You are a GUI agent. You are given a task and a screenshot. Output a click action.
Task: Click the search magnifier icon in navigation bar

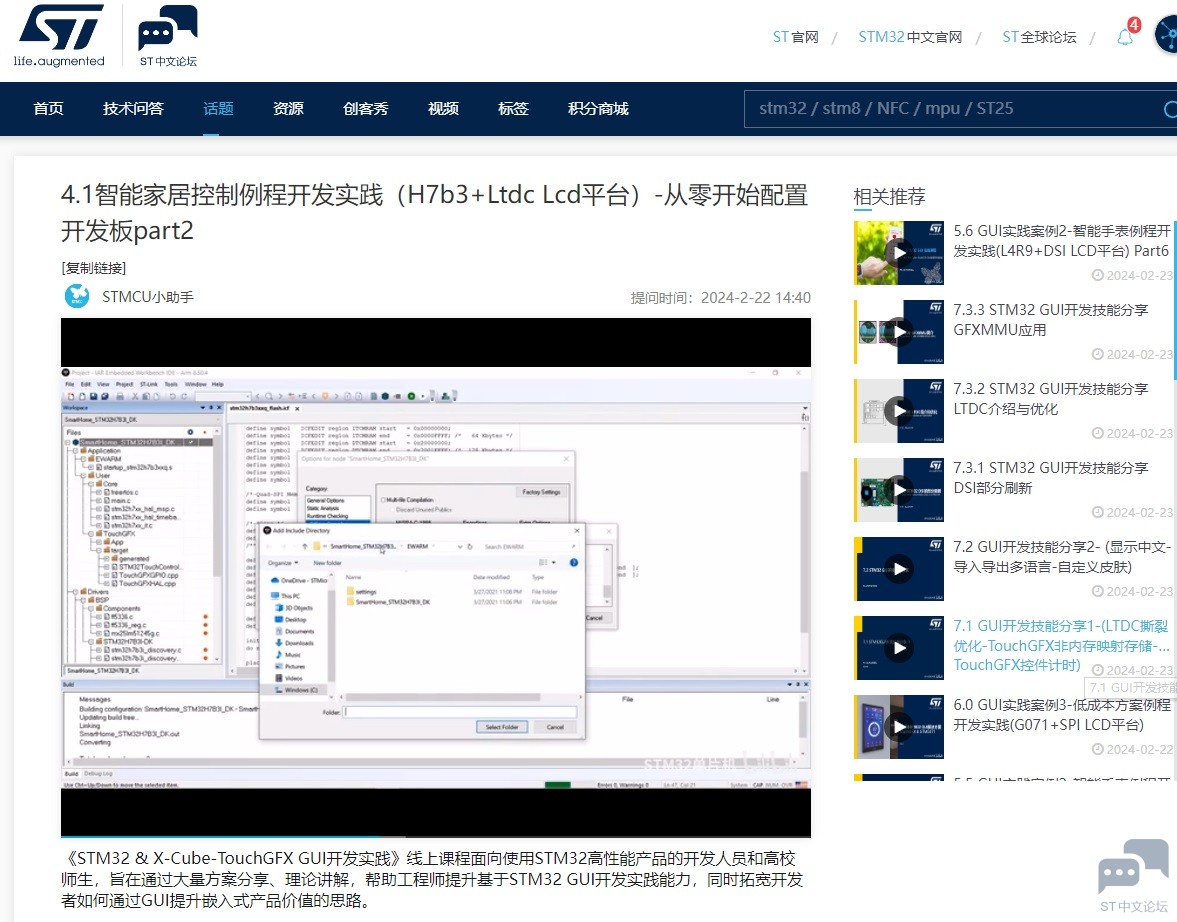[x=1169, y=110]
